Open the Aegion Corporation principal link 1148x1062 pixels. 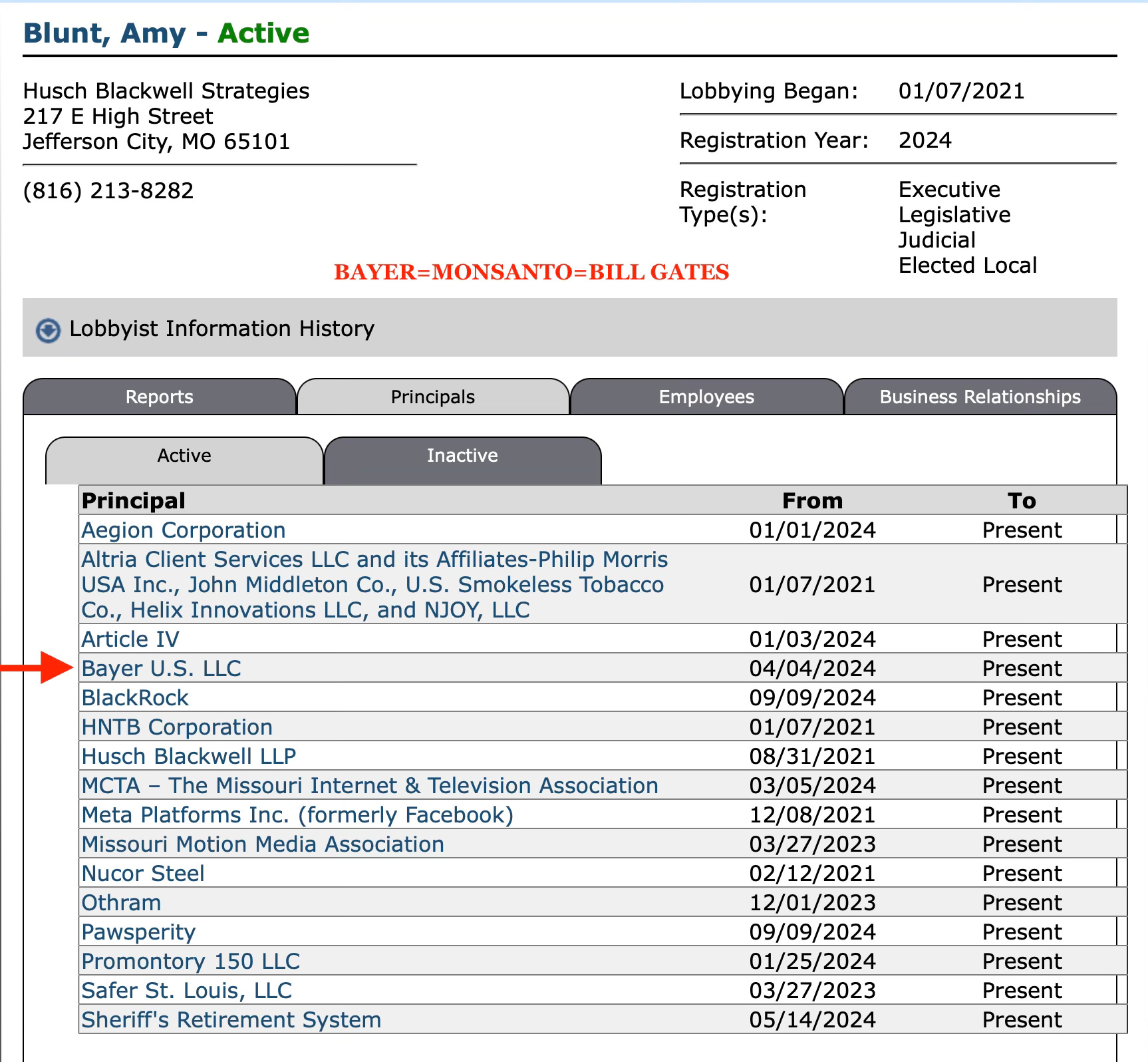(184, 530)
